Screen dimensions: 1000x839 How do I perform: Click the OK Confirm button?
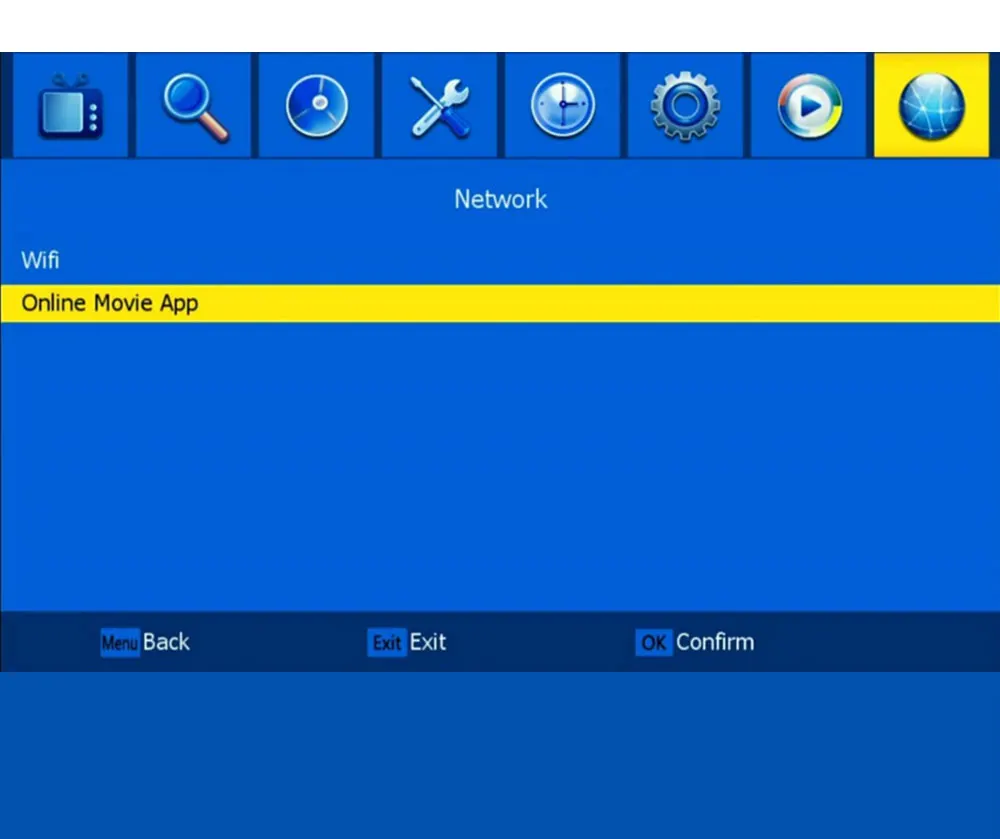(x=695, y=642)
